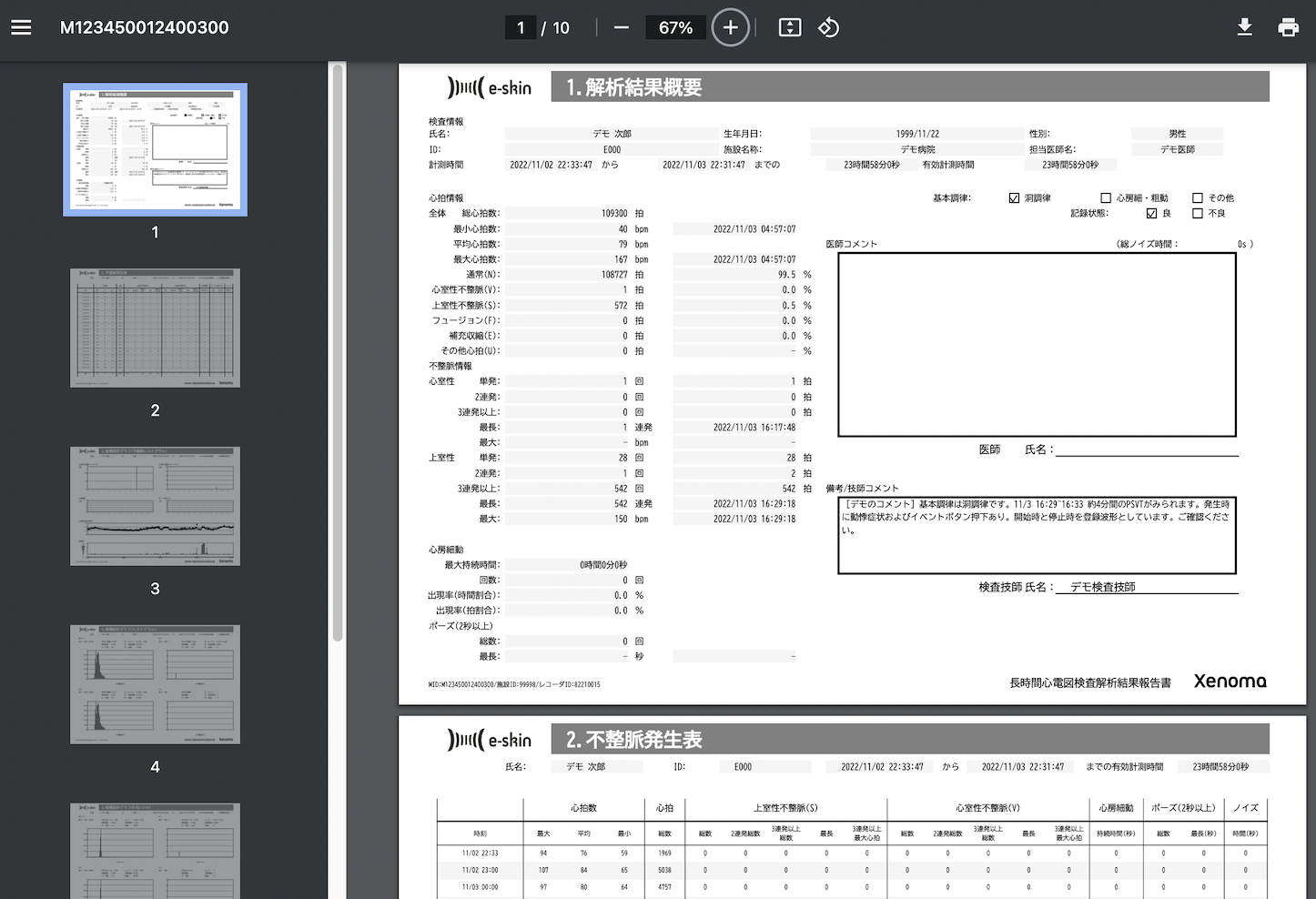
Task: Check the その他 checkbox
Action: 1198,197
